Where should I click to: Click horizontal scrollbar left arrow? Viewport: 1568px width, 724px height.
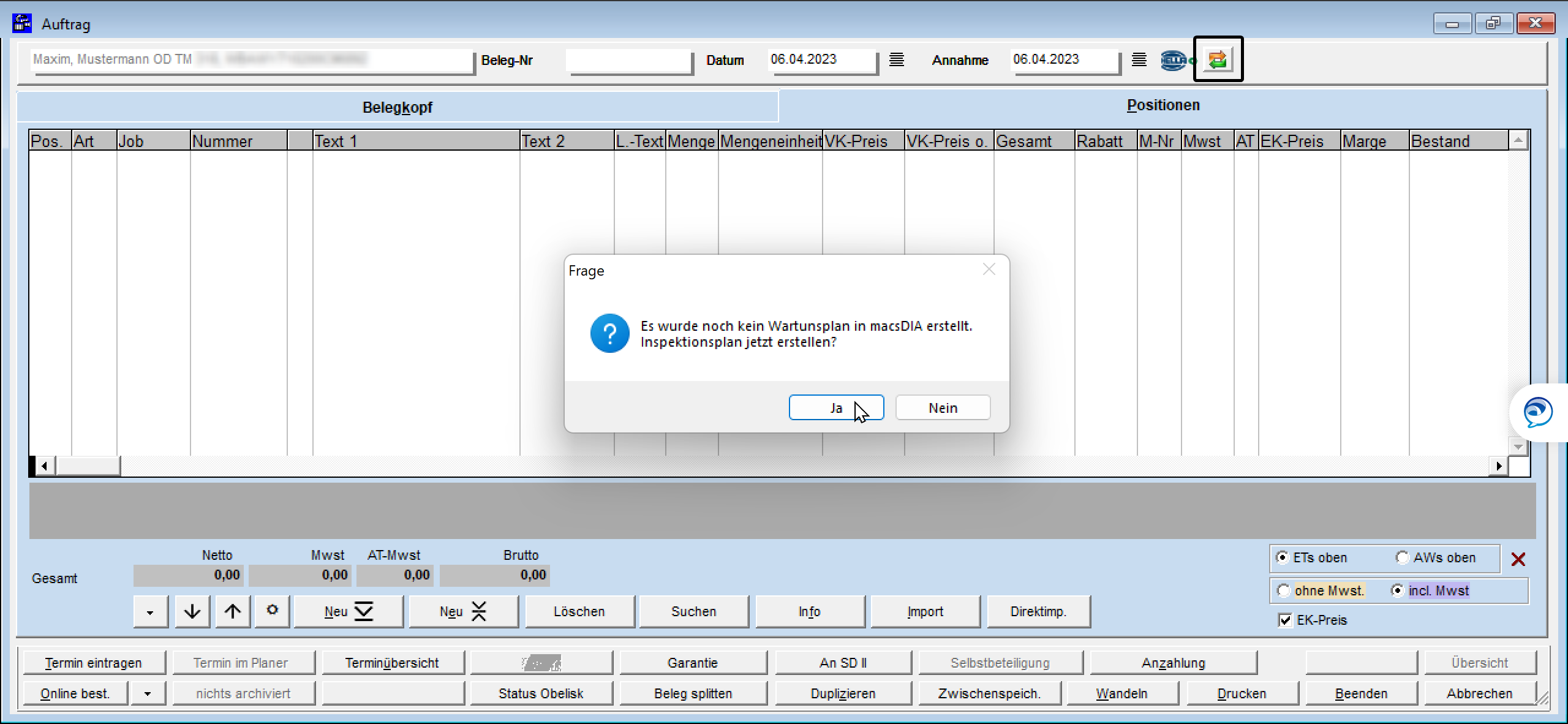pos(44,466)
